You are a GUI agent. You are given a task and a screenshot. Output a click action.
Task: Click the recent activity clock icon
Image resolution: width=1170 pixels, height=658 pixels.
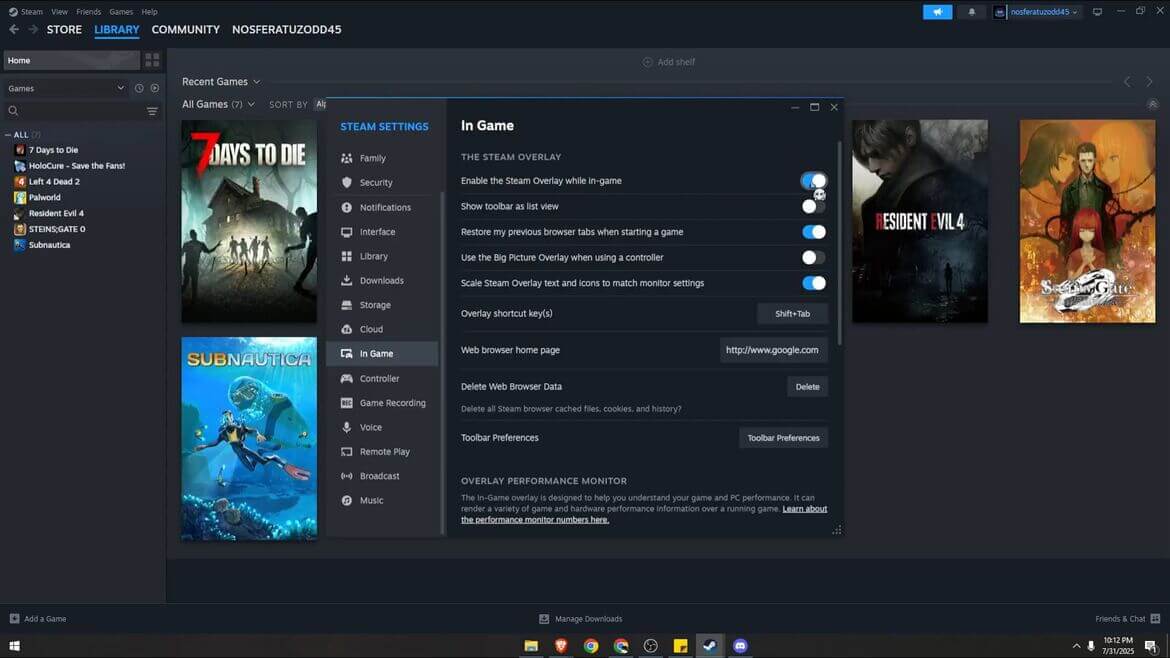pyautogui.click(x=139, y=88)
